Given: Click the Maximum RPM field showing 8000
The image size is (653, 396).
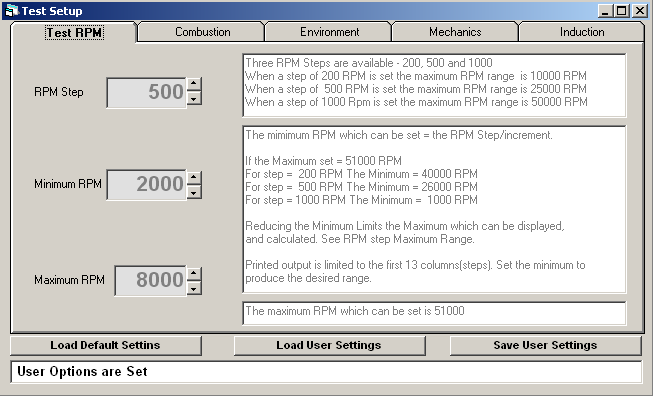Looking at the screenshot, I should click(150, 280).
